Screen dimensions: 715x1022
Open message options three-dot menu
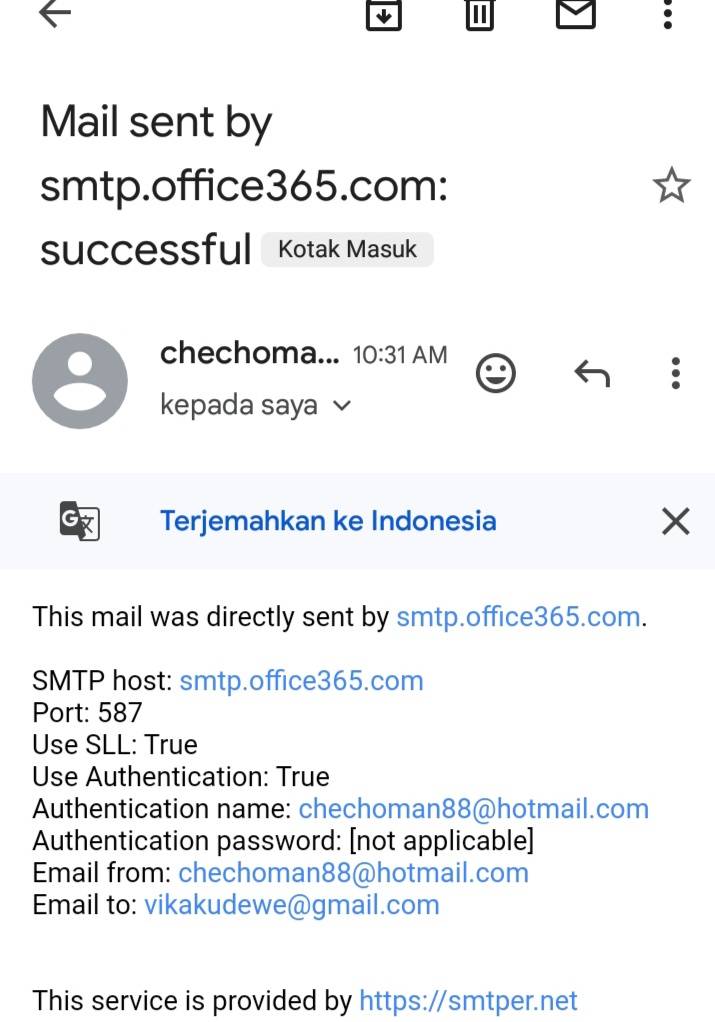pyautogui.click(x=676, y=373)
